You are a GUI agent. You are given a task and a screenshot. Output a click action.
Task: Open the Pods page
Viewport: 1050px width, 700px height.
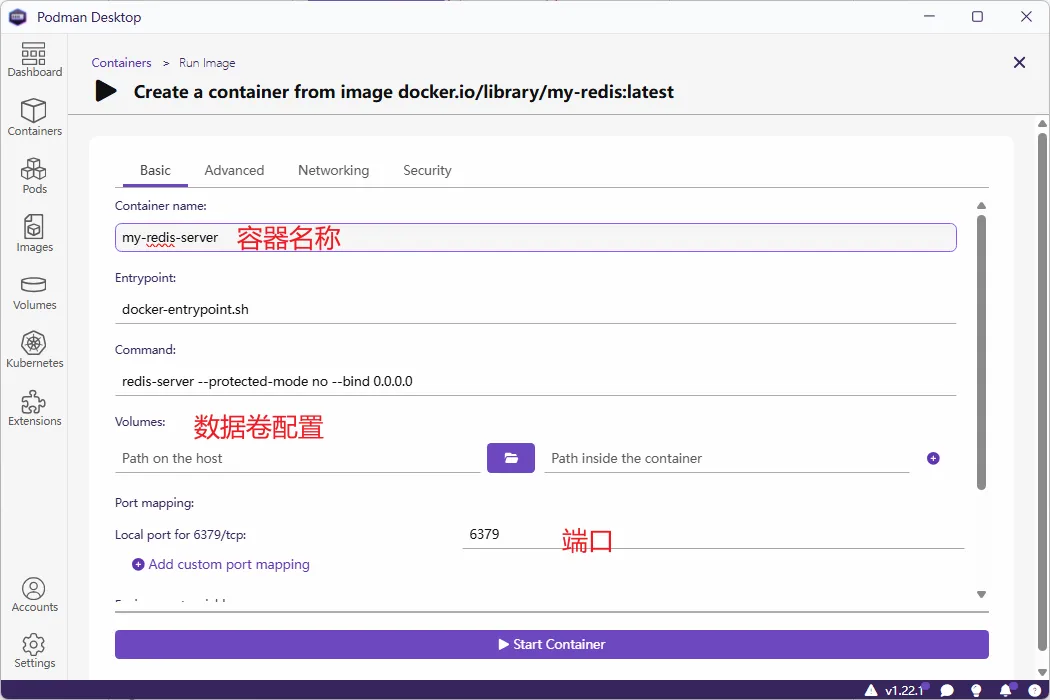[x=34, y=176]
